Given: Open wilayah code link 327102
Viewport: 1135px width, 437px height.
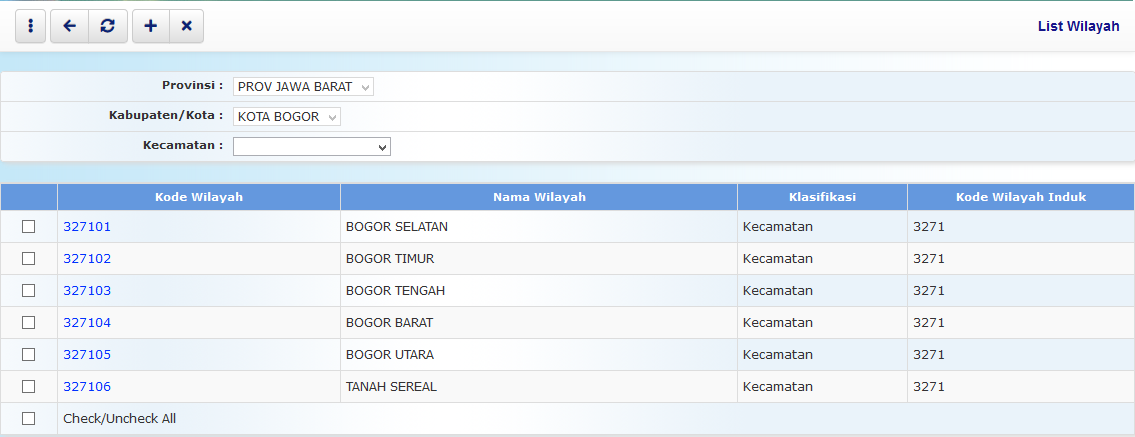Looking at the screenshot, I should point(87,259).
